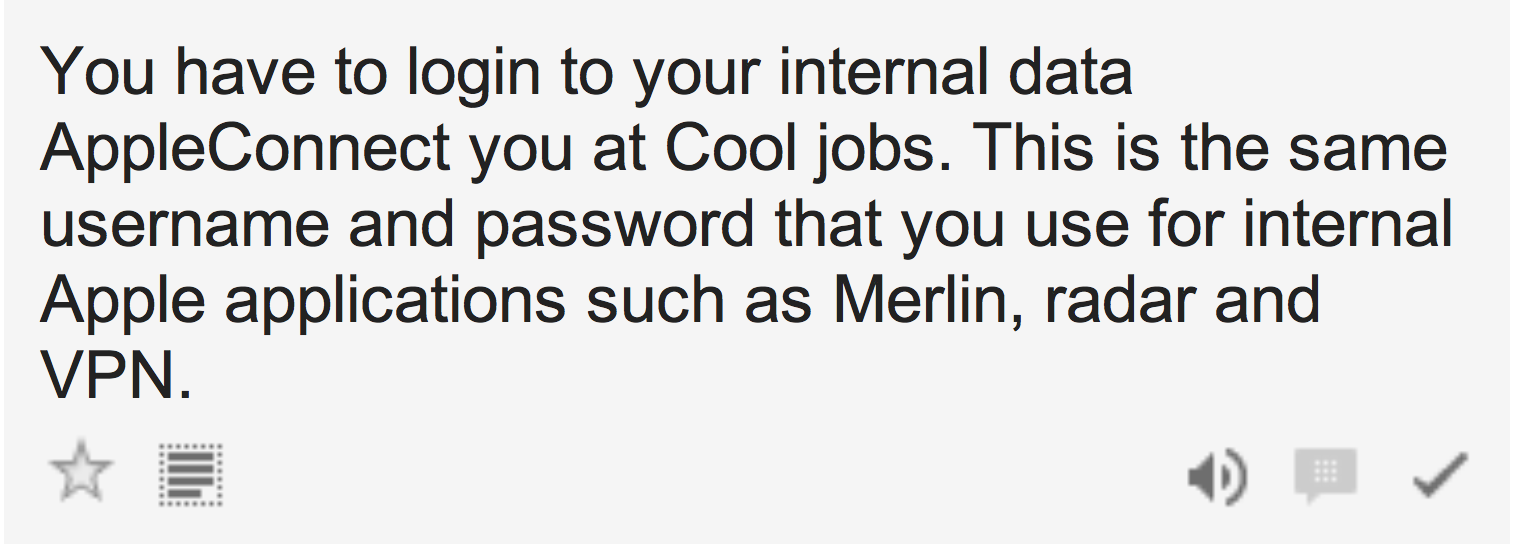Click the select all text icon
The width and height of the screenshot is (1520, 556).
pos(190,476)
